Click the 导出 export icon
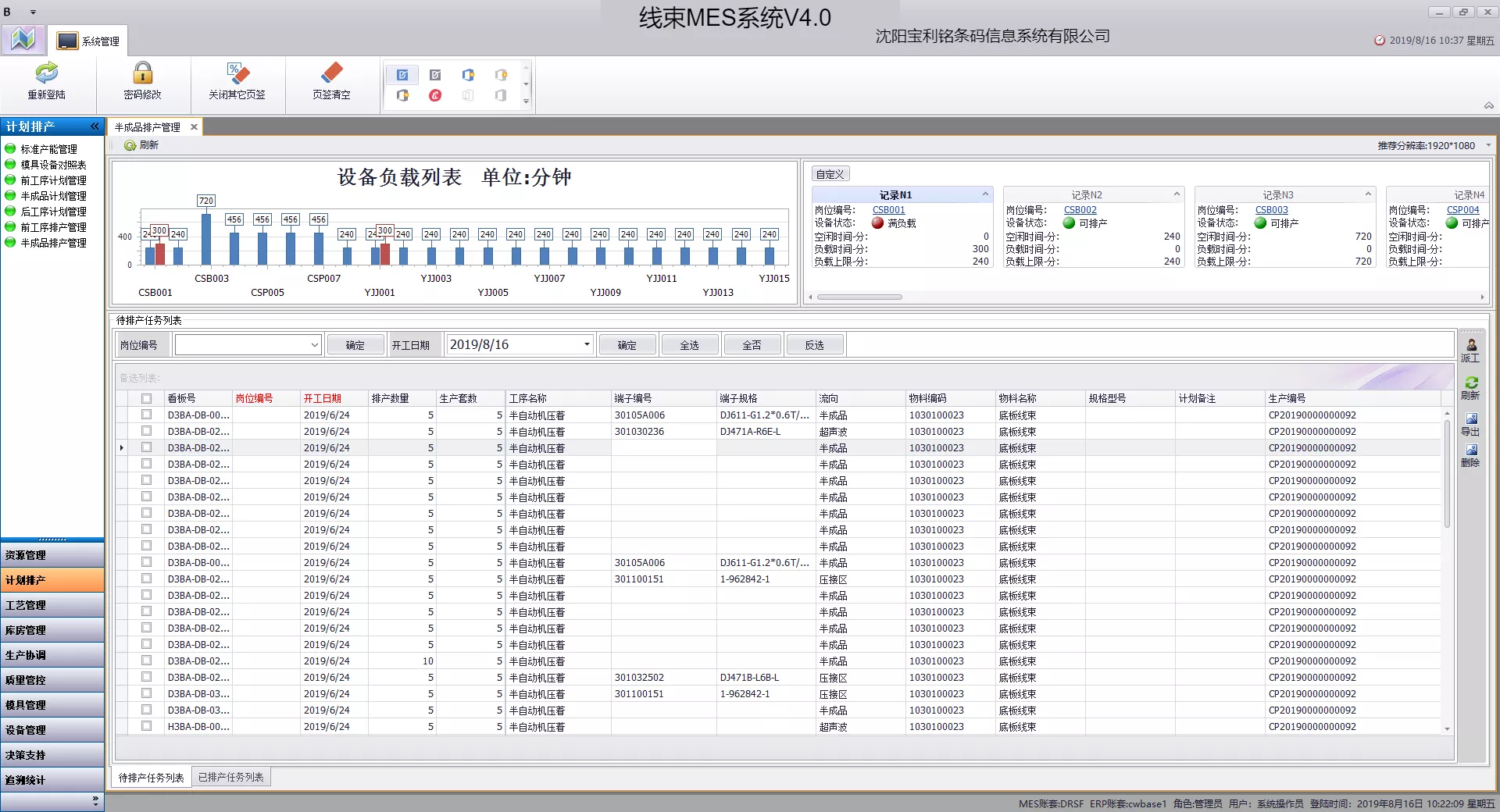The height and width of the screenshot is (812, 1500). 1471,418
